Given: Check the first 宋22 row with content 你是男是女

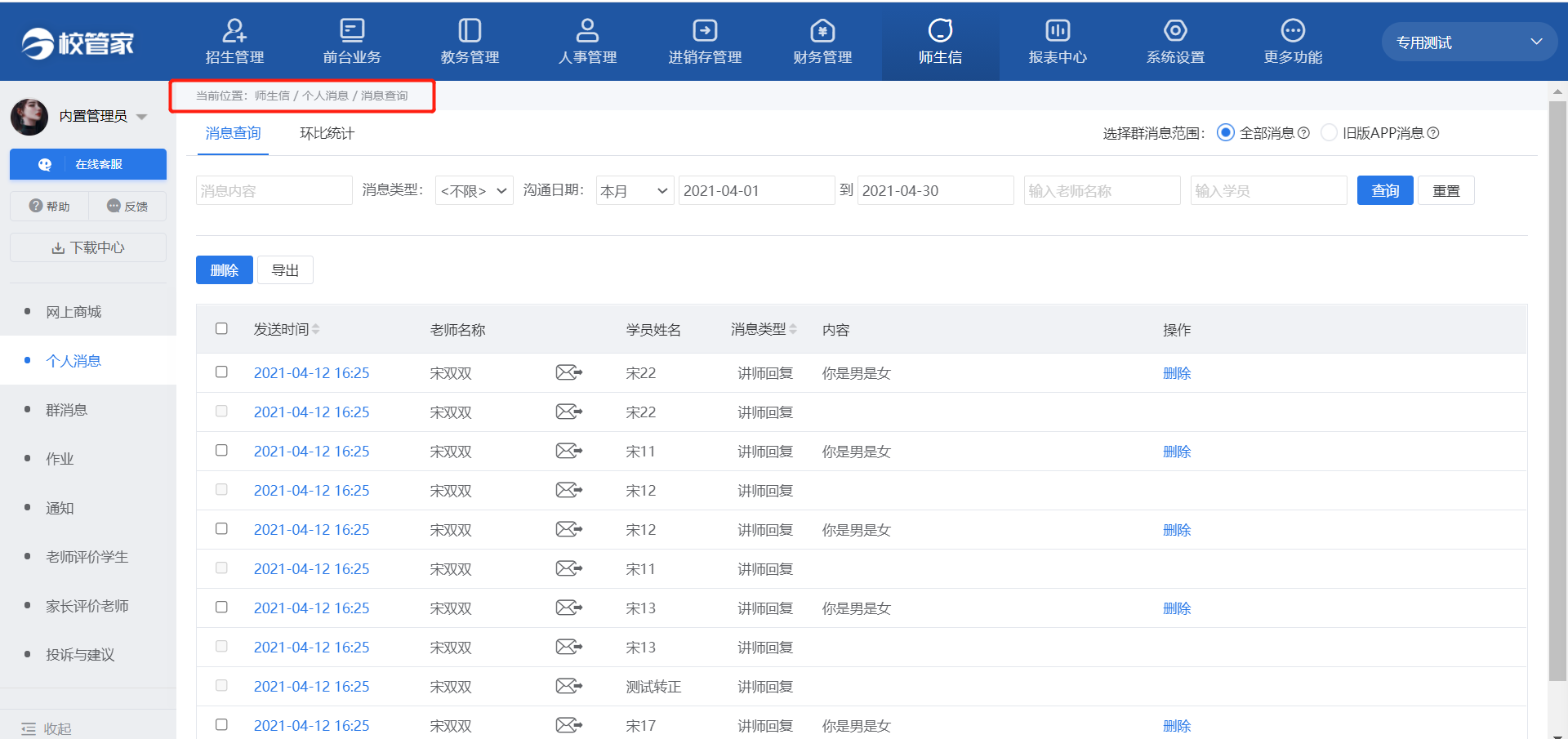Looking at the screenshot, I should point(221,372).
